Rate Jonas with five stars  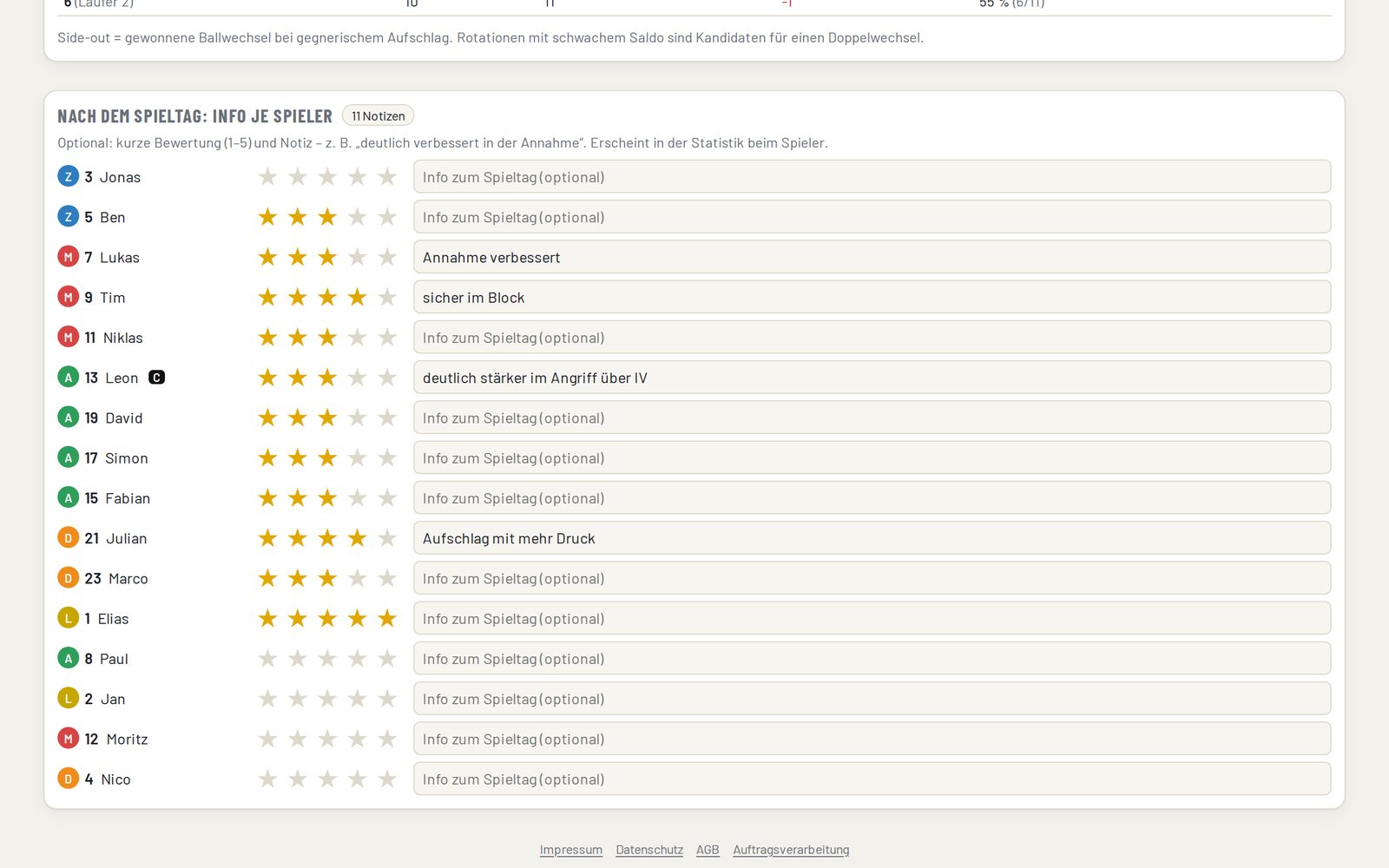coord(387,177)
